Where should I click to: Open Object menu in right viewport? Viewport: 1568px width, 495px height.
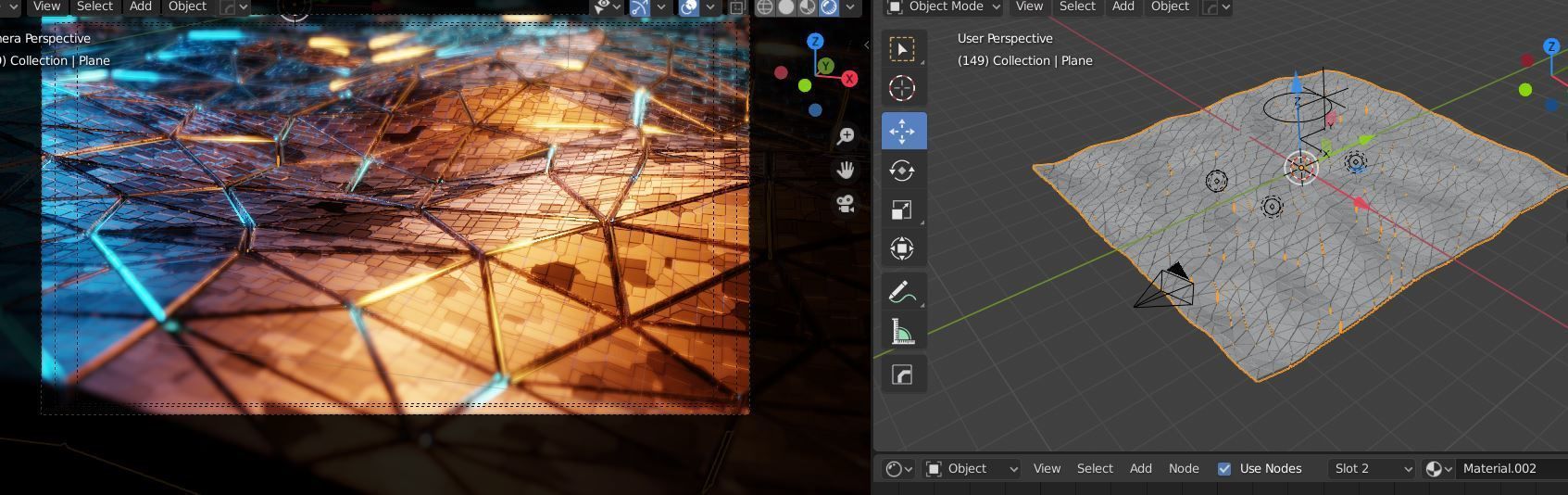pyautogui.click(x=1171, y=6)
